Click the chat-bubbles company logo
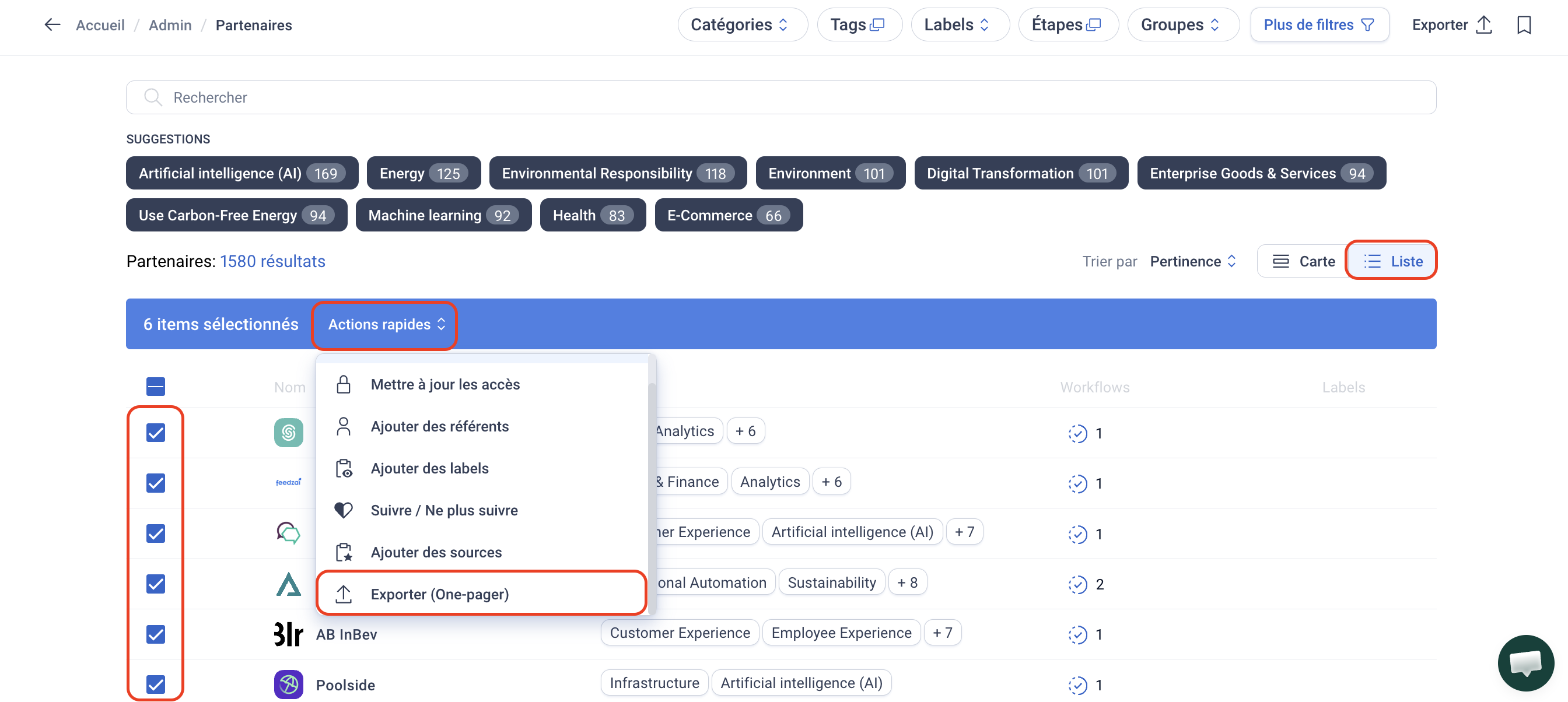Image resolution: width=1568 pixels, height=702 pixels. 289,533
